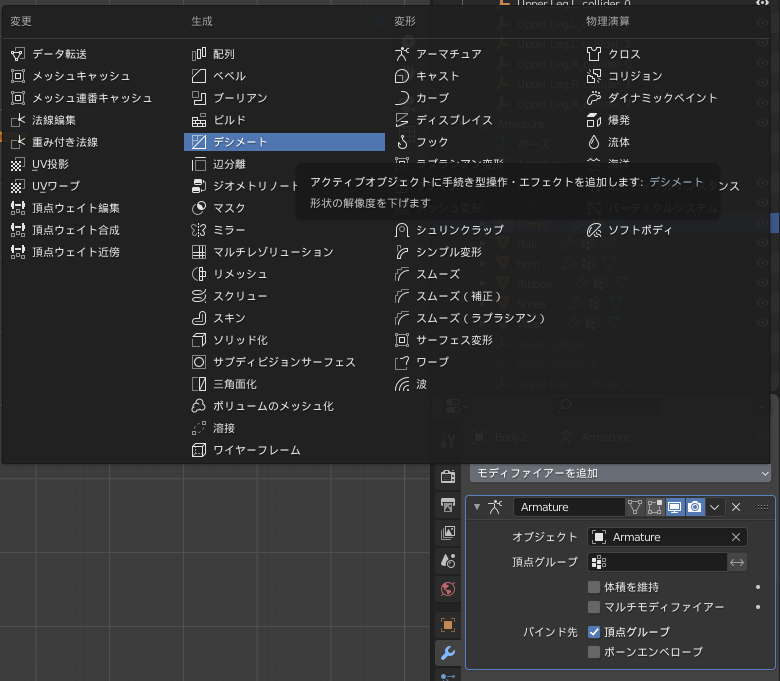Click the 溶接 weld icon
Image resolution: width=780 pixels, height=681 pixels.
(198, 428)
